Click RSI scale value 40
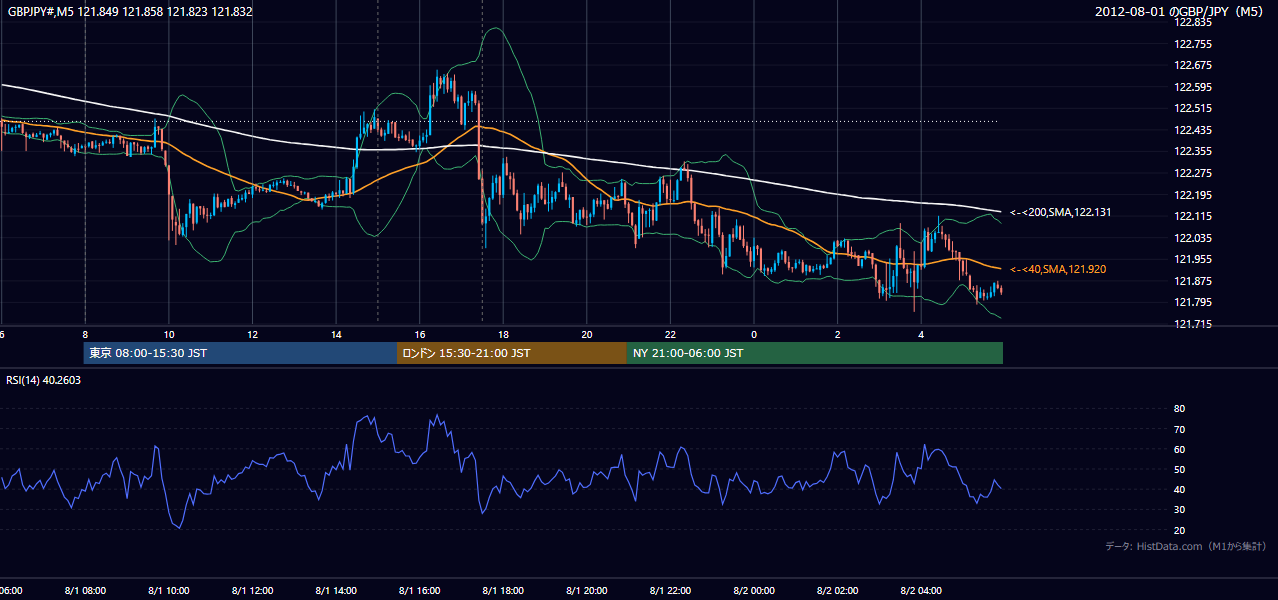Screen dimensions: 1278x600 tap(1180, 489)
